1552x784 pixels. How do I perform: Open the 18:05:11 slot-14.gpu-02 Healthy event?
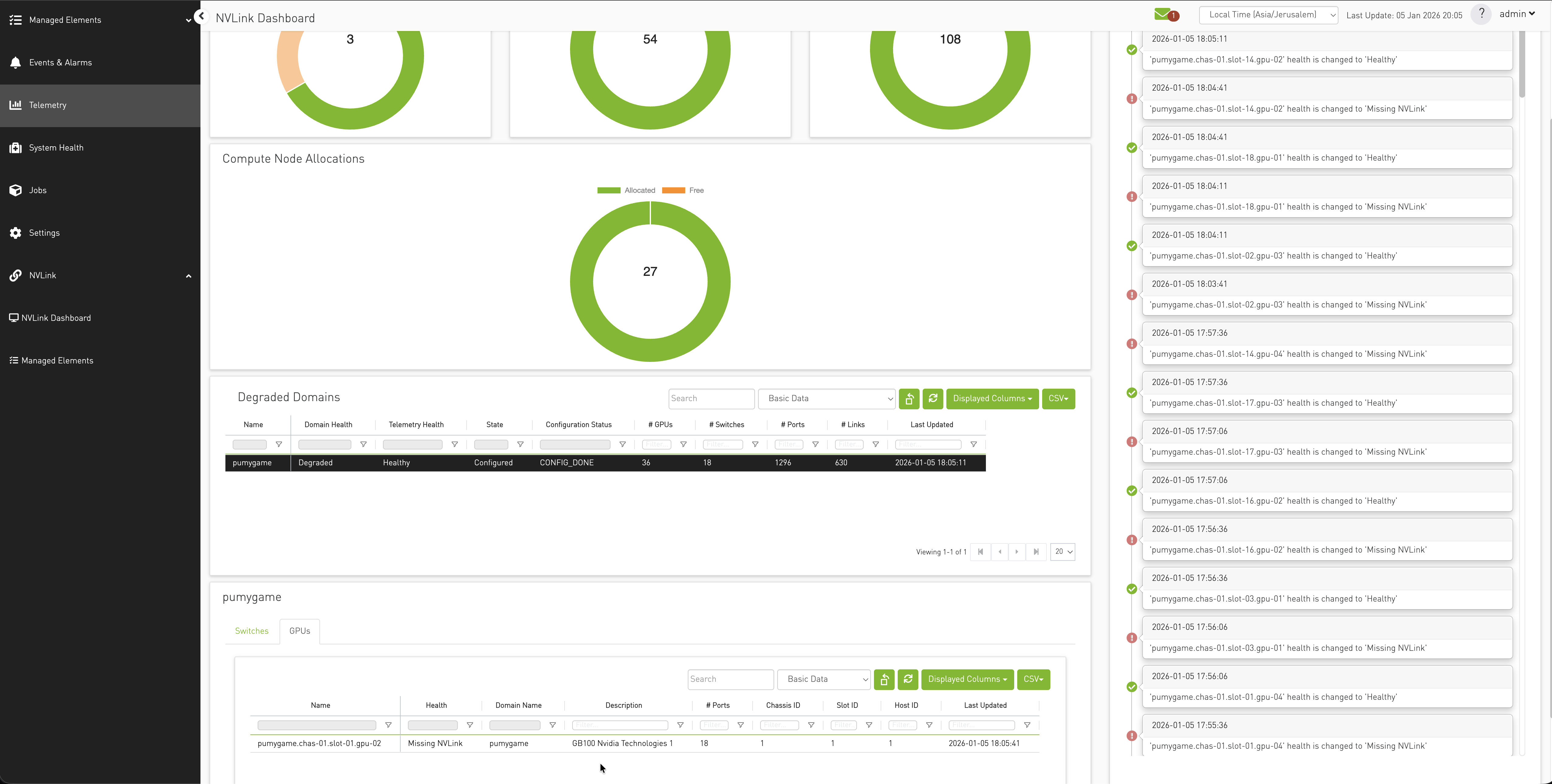point(1327,50)
